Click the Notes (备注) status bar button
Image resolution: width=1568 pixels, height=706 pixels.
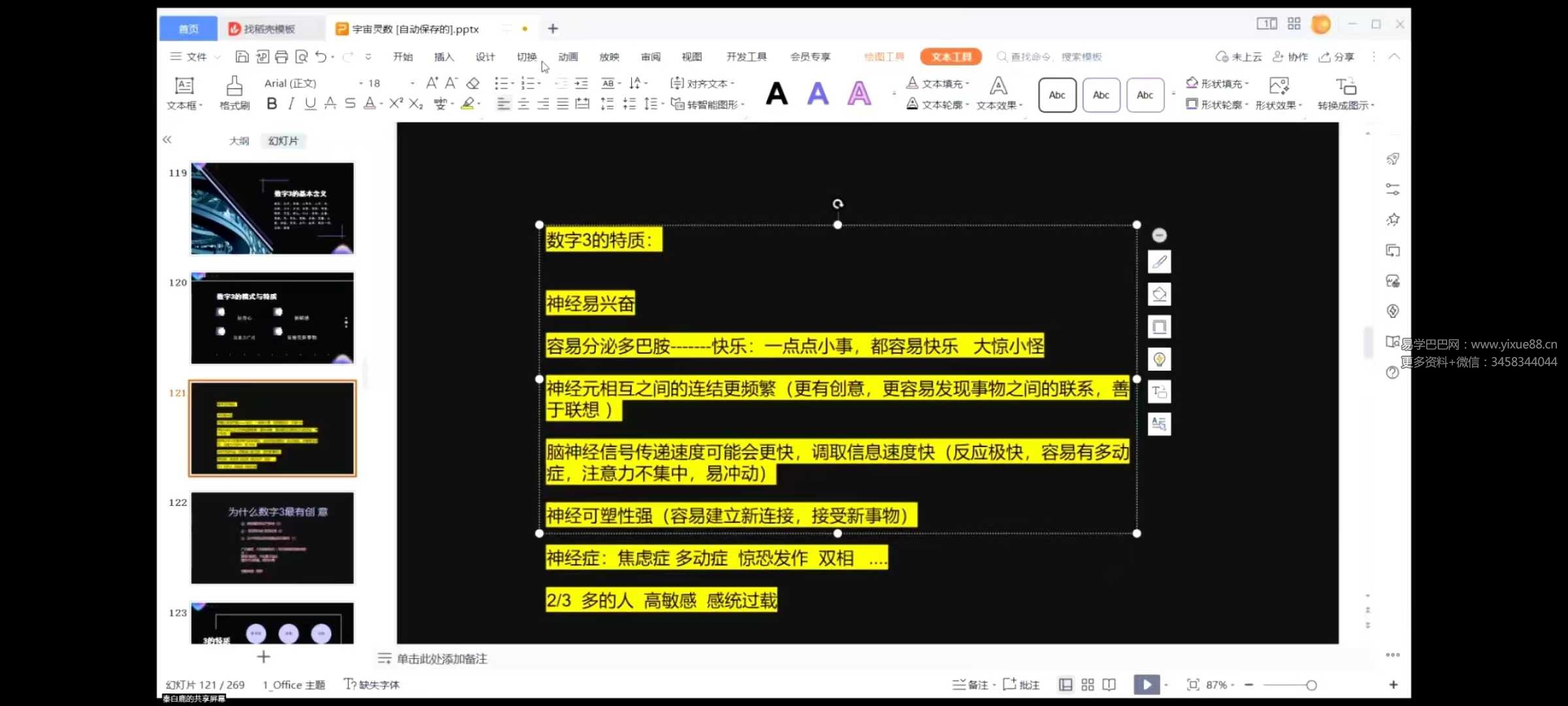pos(971,684)
